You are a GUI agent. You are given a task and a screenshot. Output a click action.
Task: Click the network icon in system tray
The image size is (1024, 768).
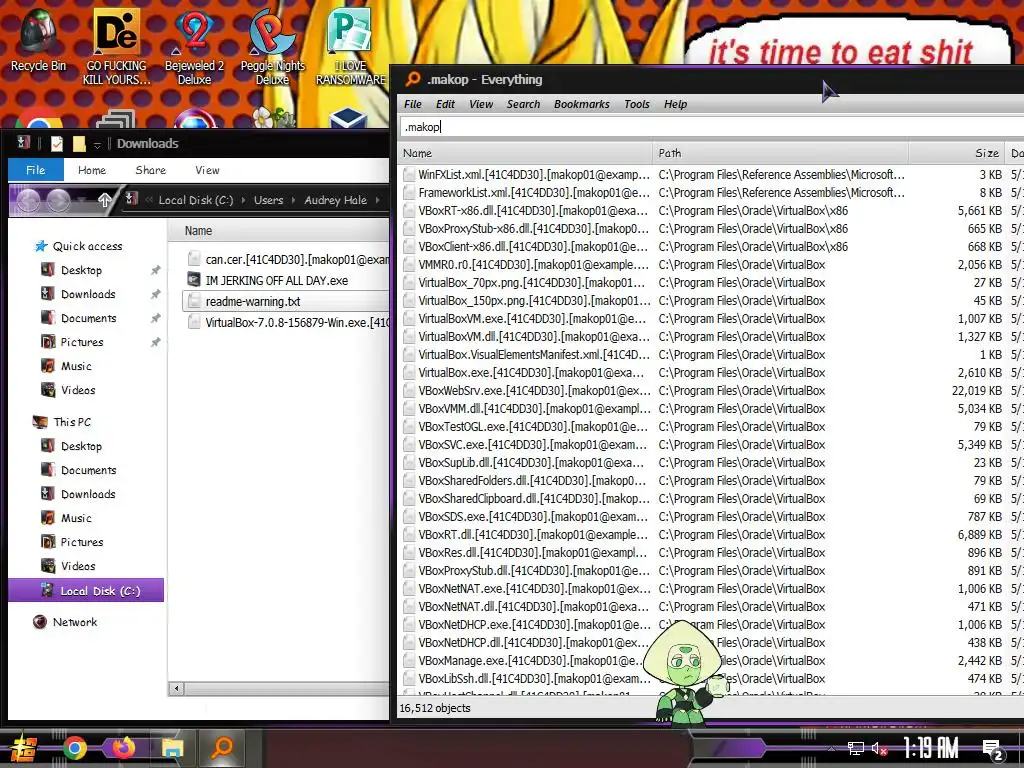(x=856, y=748)
